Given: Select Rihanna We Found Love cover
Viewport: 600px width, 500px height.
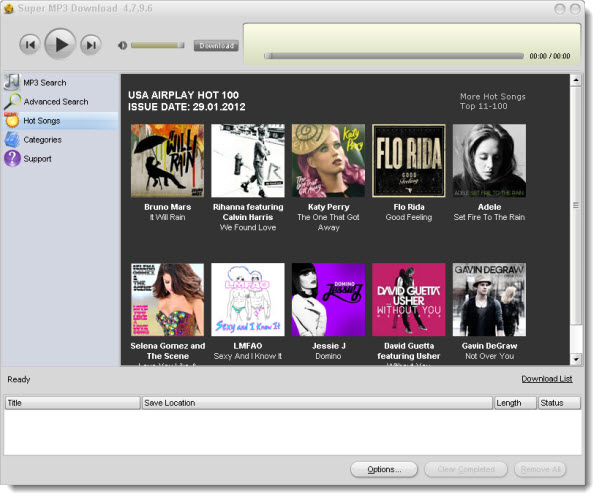Looking at the screenshot, I should point(248,161).
